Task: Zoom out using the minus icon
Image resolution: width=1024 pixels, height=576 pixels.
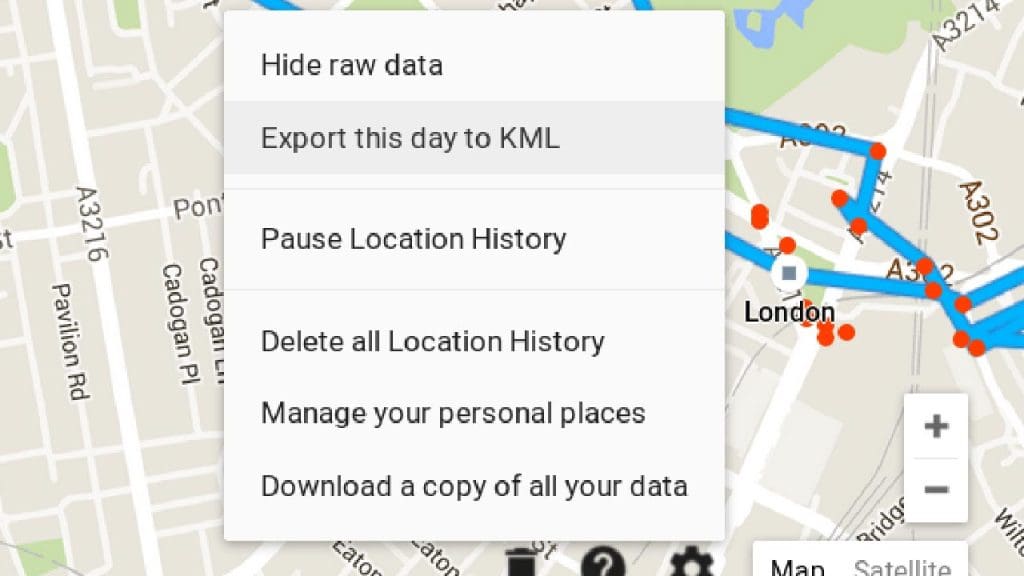Action: pos(935,491)
